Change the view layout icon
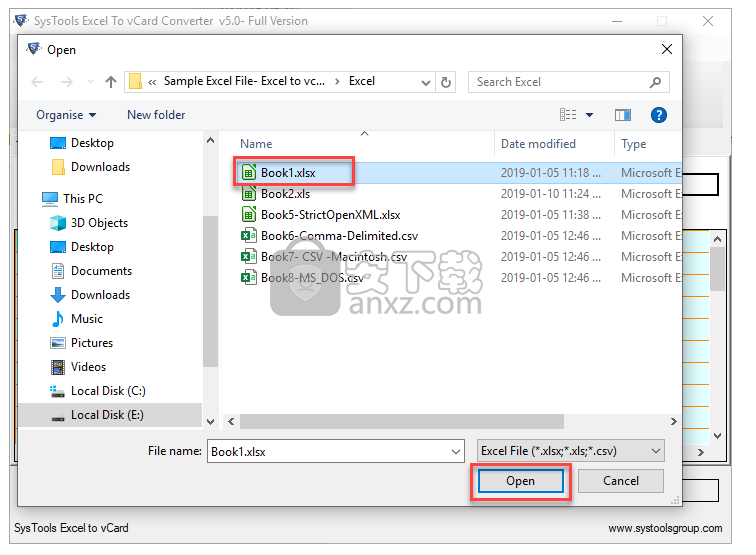Viewport: 756px width, 555px height. coord(568,115)
